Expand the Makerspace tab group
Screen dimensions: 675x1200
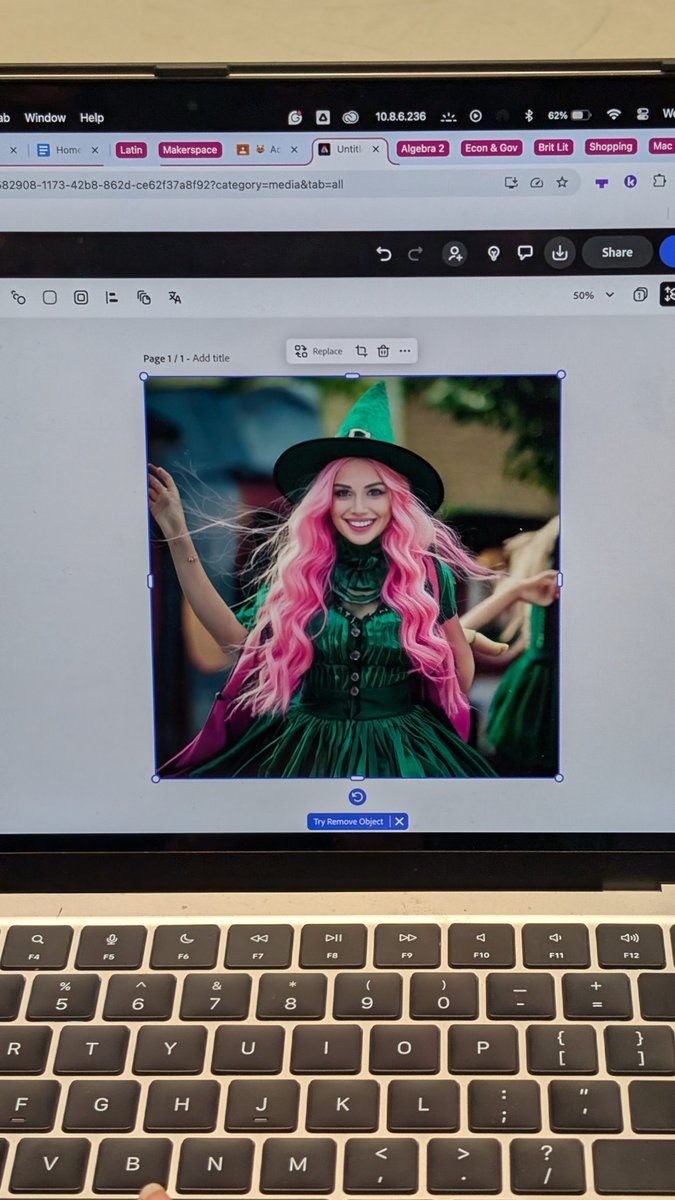190,149
